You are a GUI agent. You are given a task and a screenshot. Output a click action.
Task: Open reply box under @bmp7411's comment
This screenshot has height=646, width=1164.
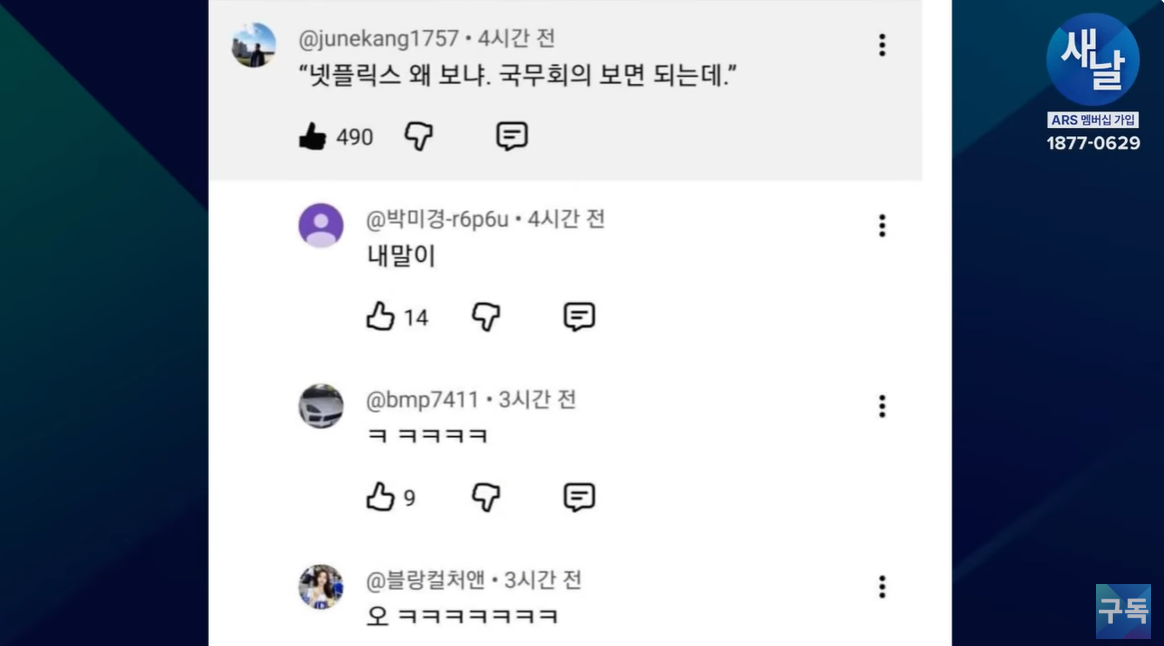[x=579, y=497]
